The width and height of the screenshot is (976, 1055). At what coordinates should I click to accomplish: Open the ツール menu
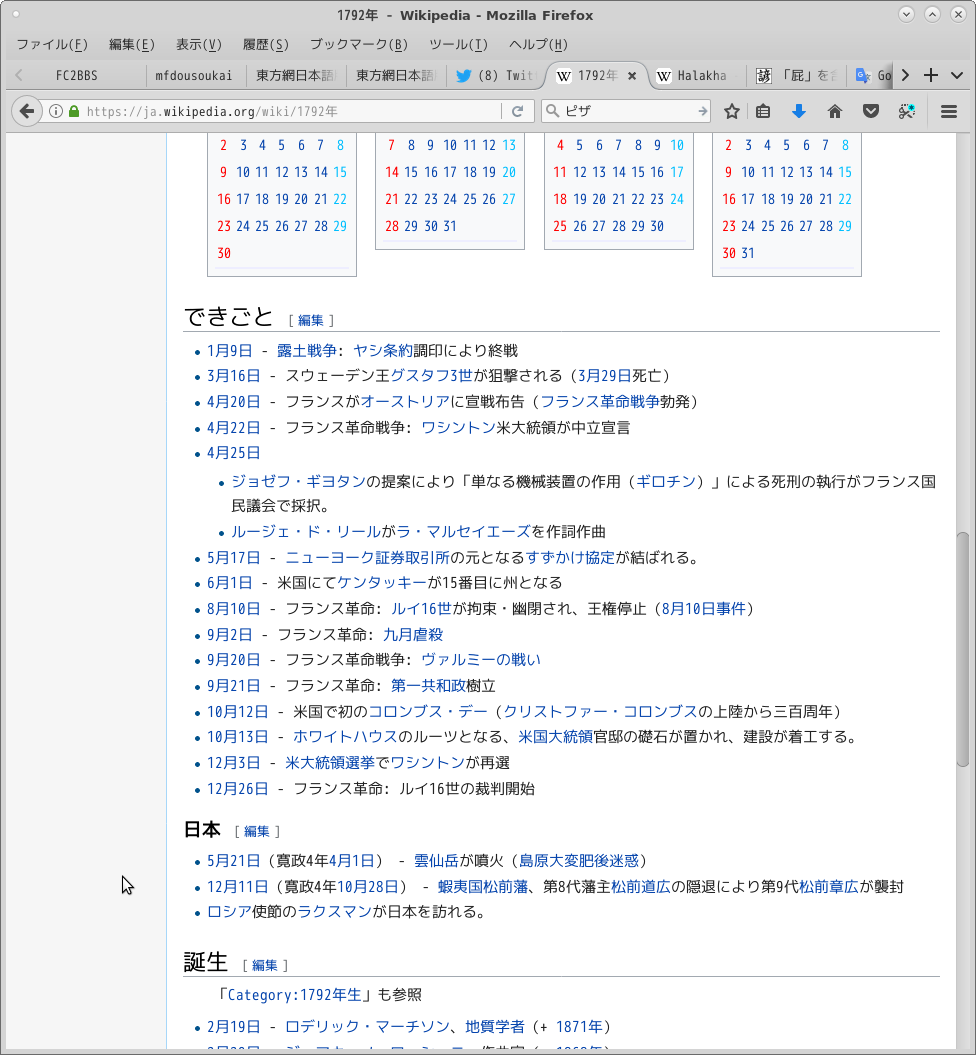[458, 44]
